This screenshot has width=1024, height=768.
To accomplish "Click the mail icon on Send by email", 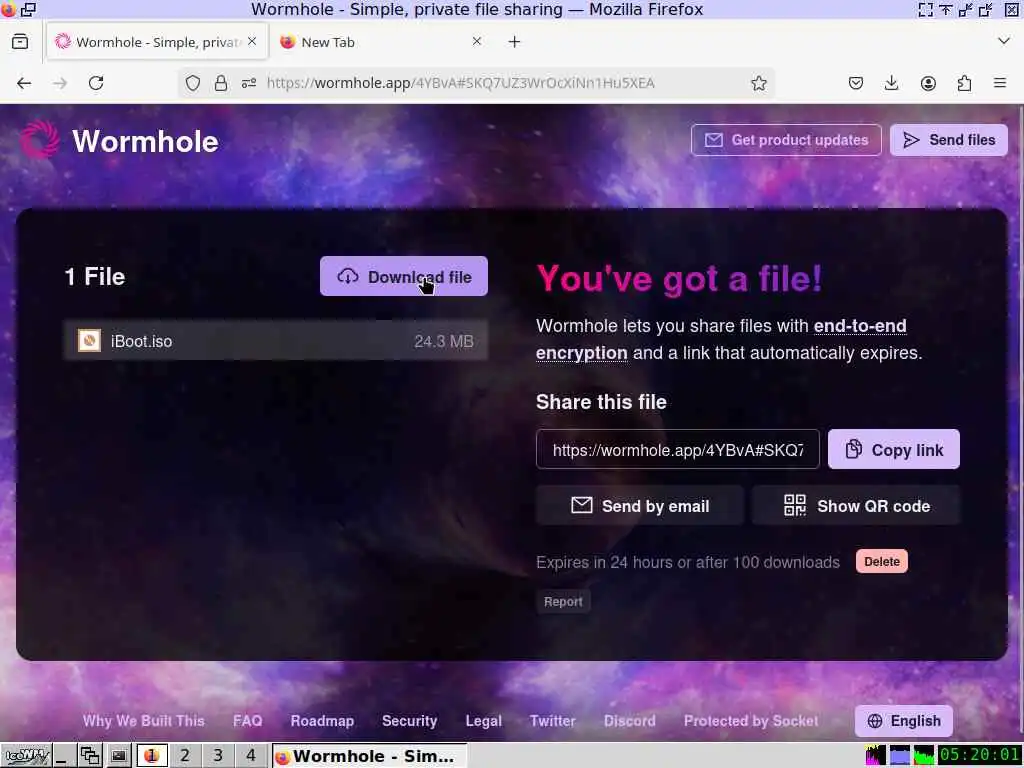I will [581, 505].
